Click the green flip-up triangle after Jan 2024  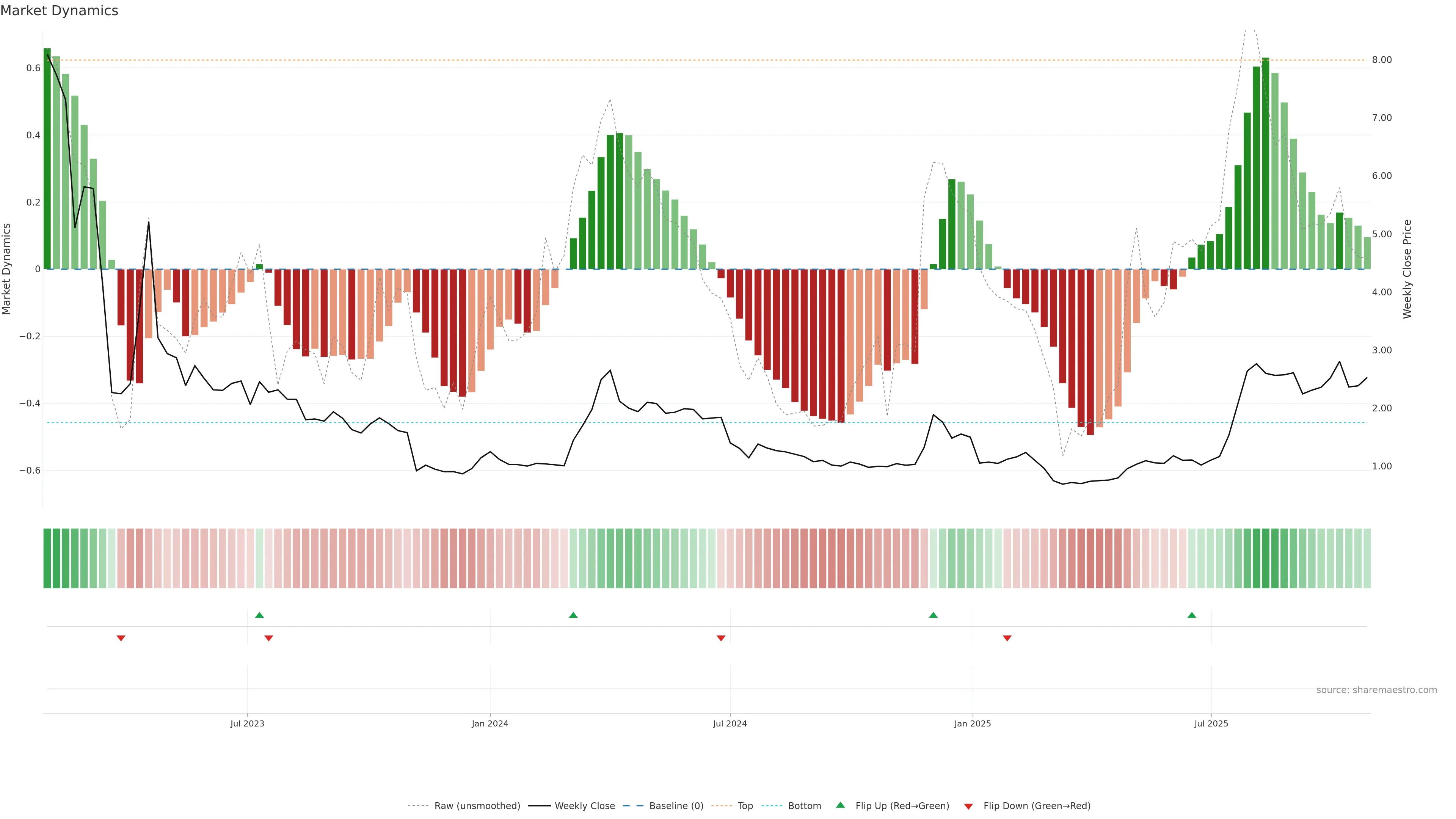pyautogui.click(x=573, y=615)
